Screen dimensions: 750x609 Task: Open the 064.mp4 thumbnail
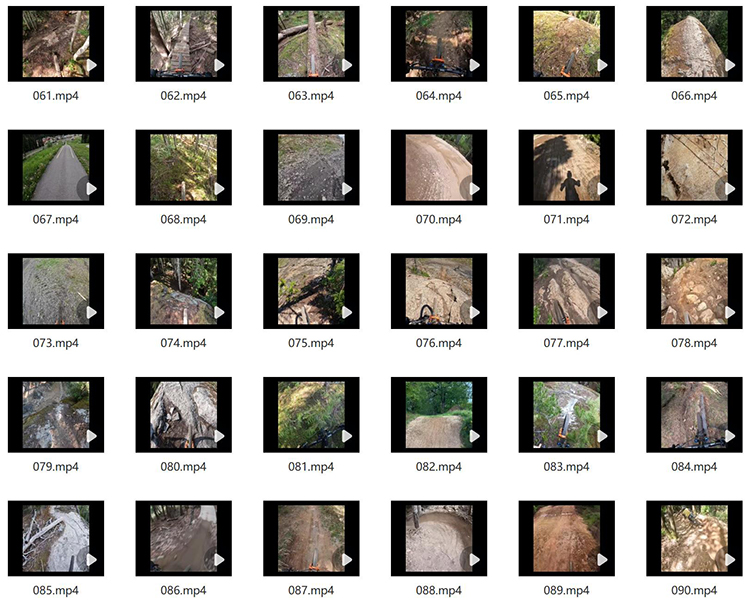pyautogui.click(x=439, y=44)
